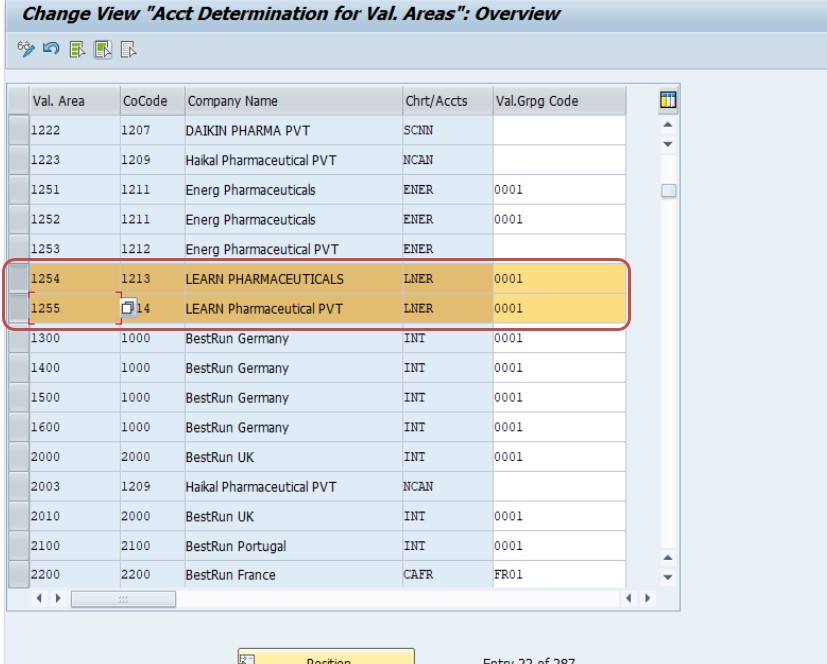Click company name DAIKIN PHARMA PVT
Viewport: 827px width, 664px height.
point(247,130)
